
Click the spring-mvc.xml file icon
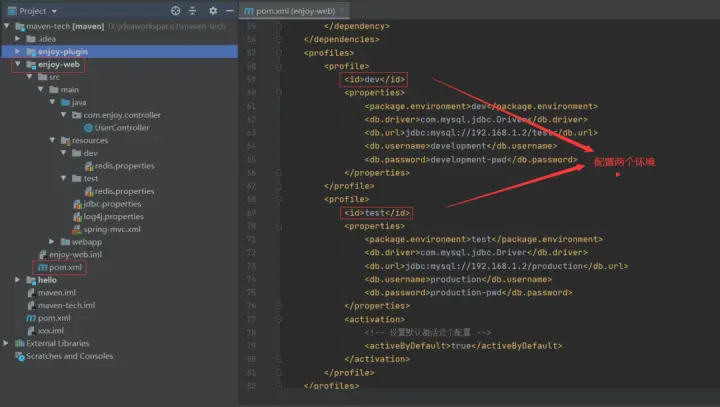pyautogui.click(x=77, y=229)
